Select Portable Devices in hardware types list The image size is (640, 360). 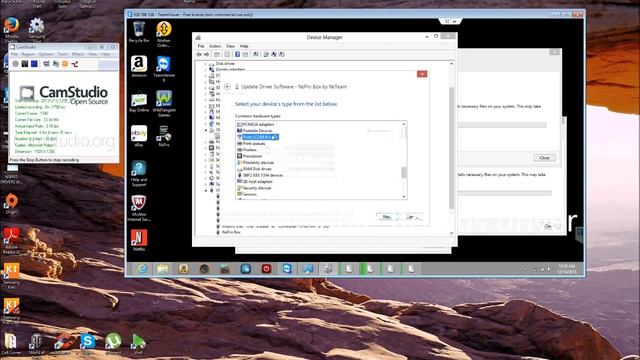coord(255,131)
